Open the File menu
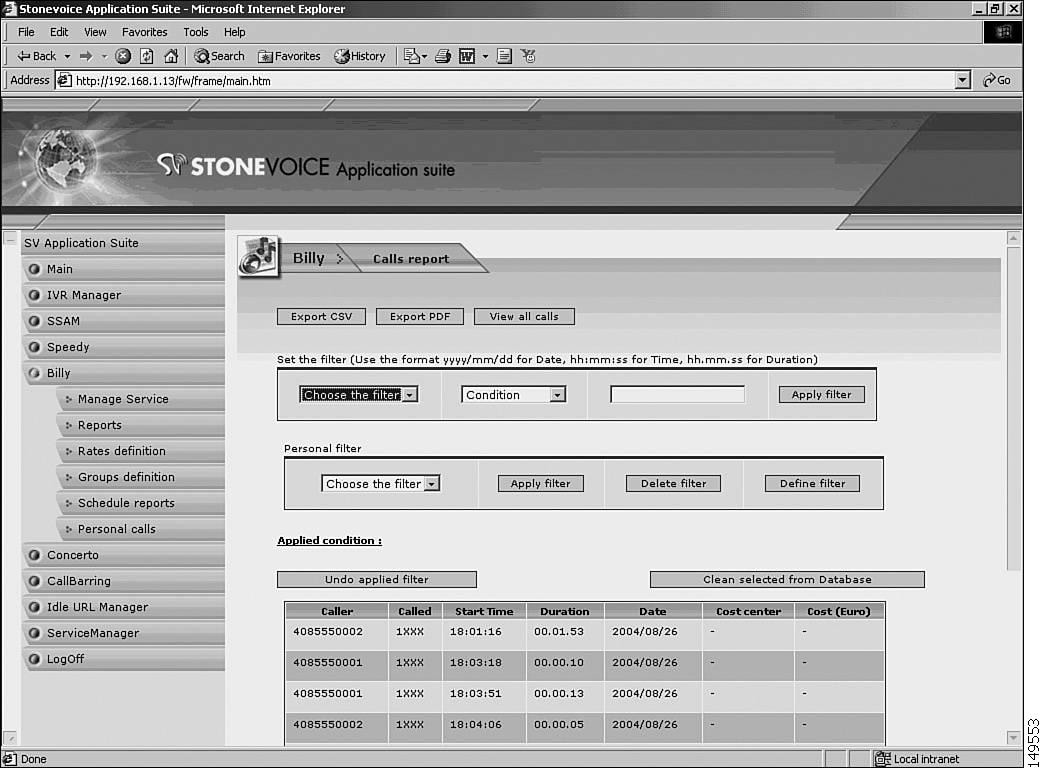This screenshot has height=768, width=1041. tap(26, 32)
